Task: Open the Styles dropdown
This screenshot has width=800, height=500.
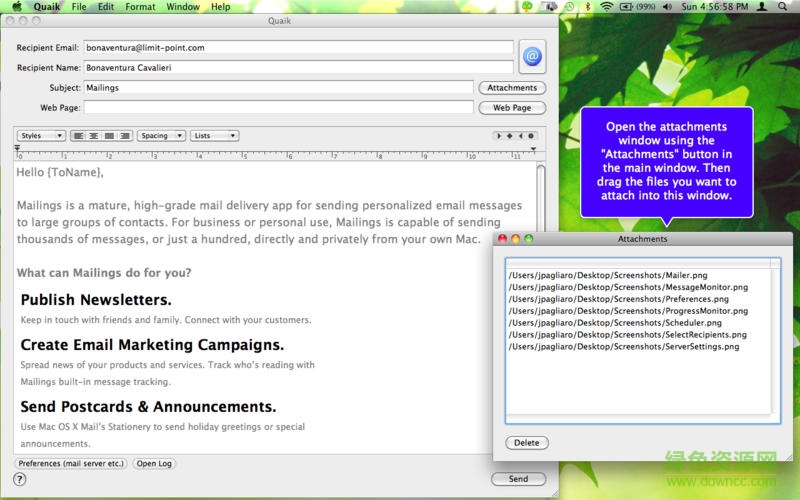Action: click(x=42, y=135)
